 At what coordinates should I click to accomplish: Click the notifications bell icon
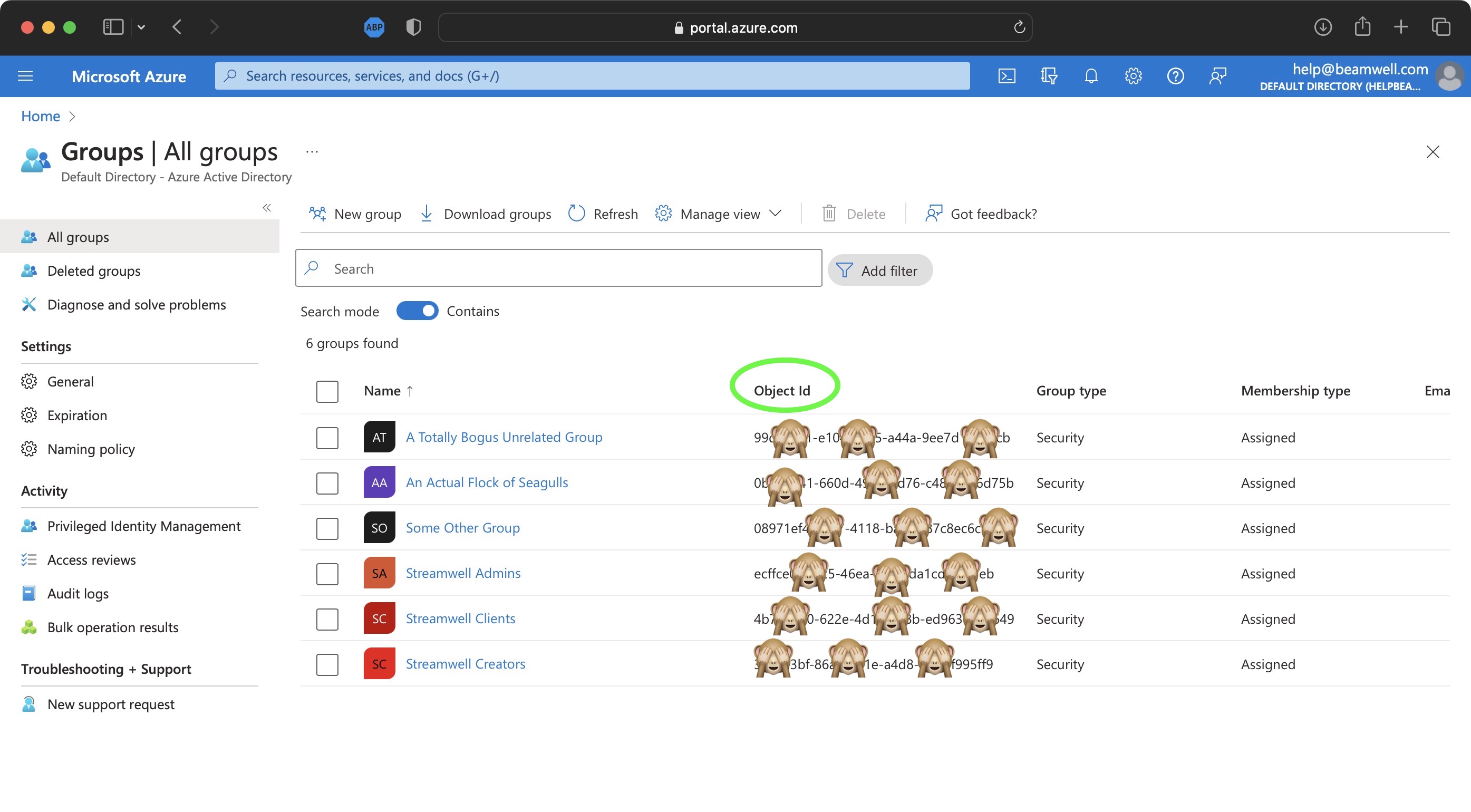pos(1091,76)
